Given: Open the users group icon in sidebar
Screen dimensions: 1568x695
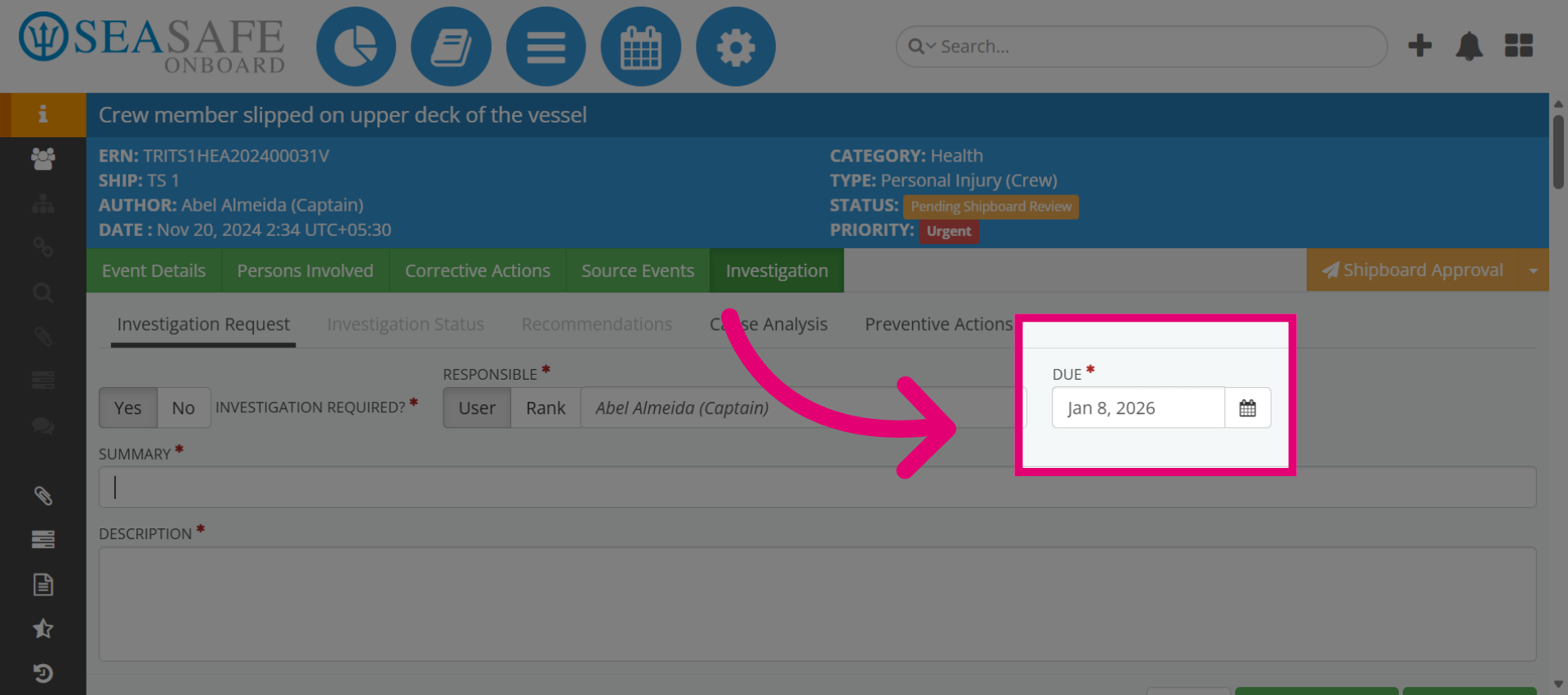Looking at the screenshot, I should pos(43,158).
